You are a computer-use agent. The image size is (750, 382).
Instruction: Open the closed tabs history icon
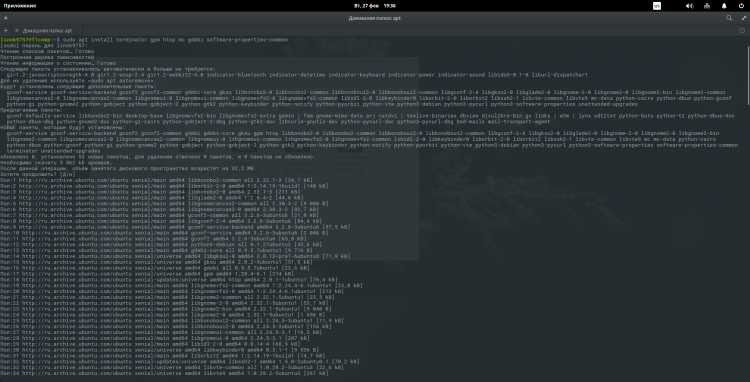click(742, 30)
